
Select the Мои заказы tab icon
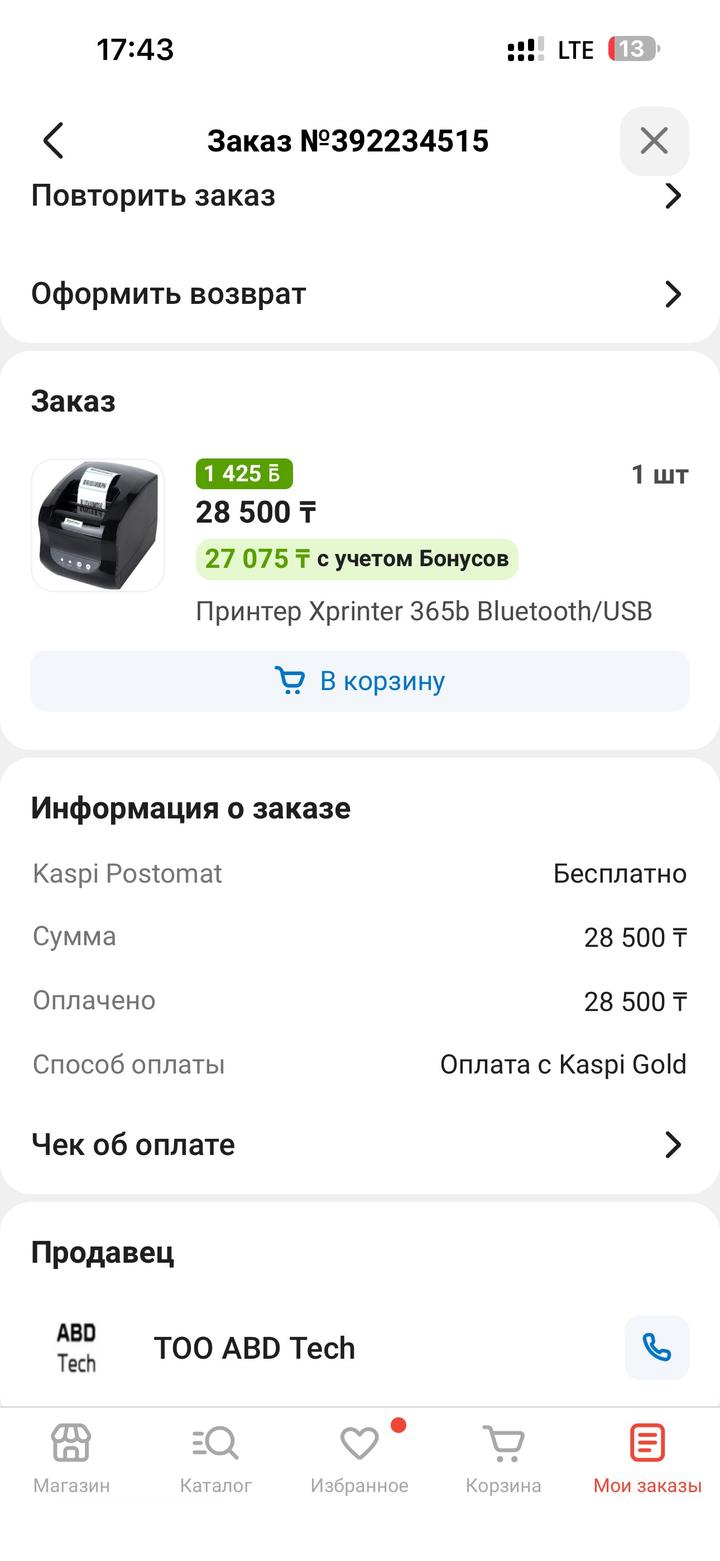(x=647, y=1443)
